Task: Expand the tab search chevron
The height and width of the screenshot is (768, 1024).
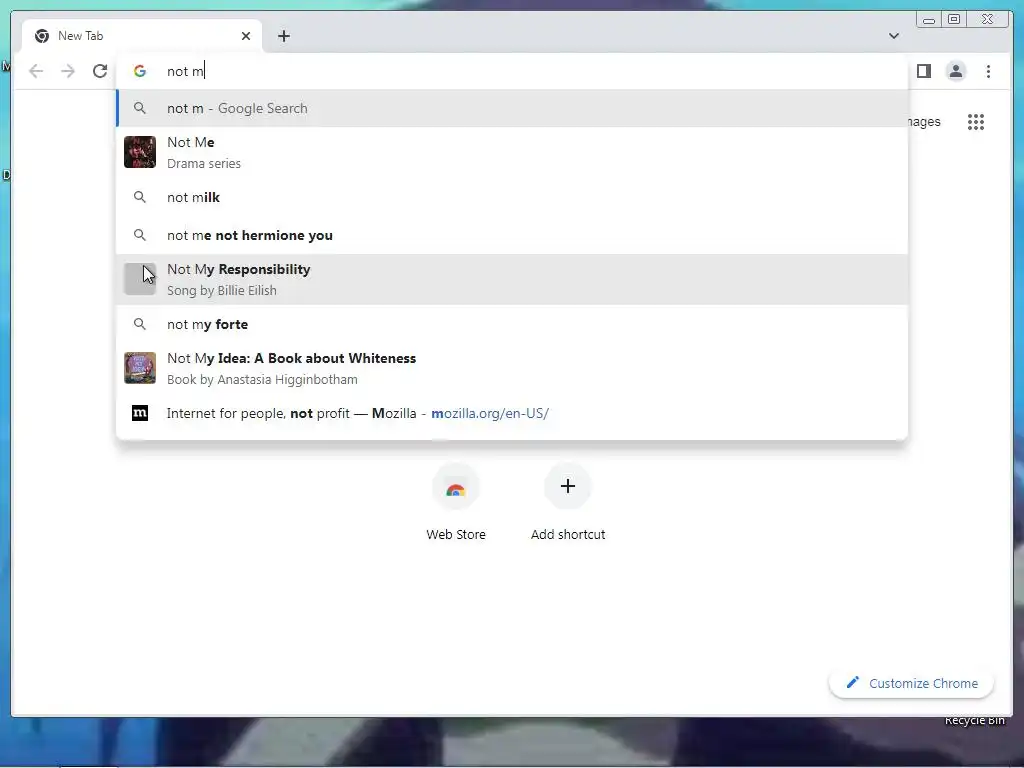Action: point(893,36)
